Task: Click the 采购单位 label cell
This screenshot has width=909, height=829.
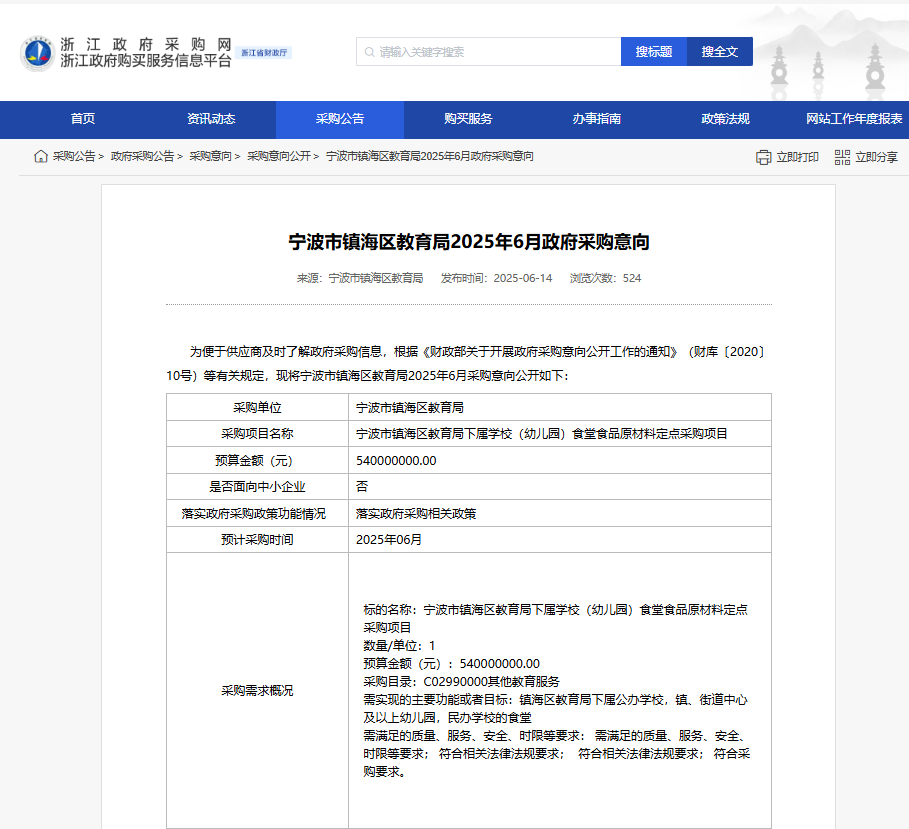Action: (x=257, y=408)
